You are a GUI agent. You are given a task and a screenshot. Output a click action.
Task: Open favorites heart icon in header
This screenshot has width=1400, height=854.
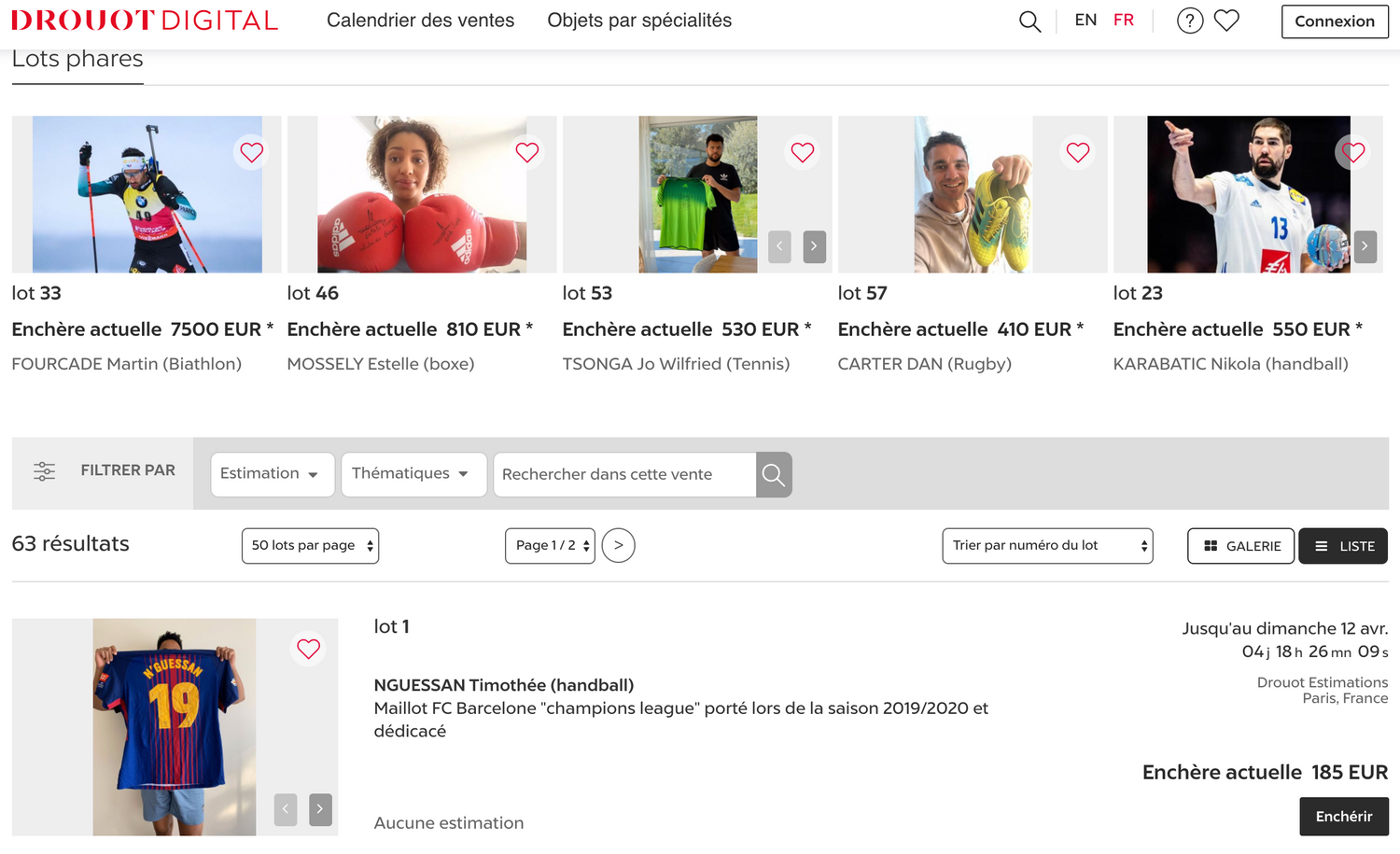[x=1226, y=21]
